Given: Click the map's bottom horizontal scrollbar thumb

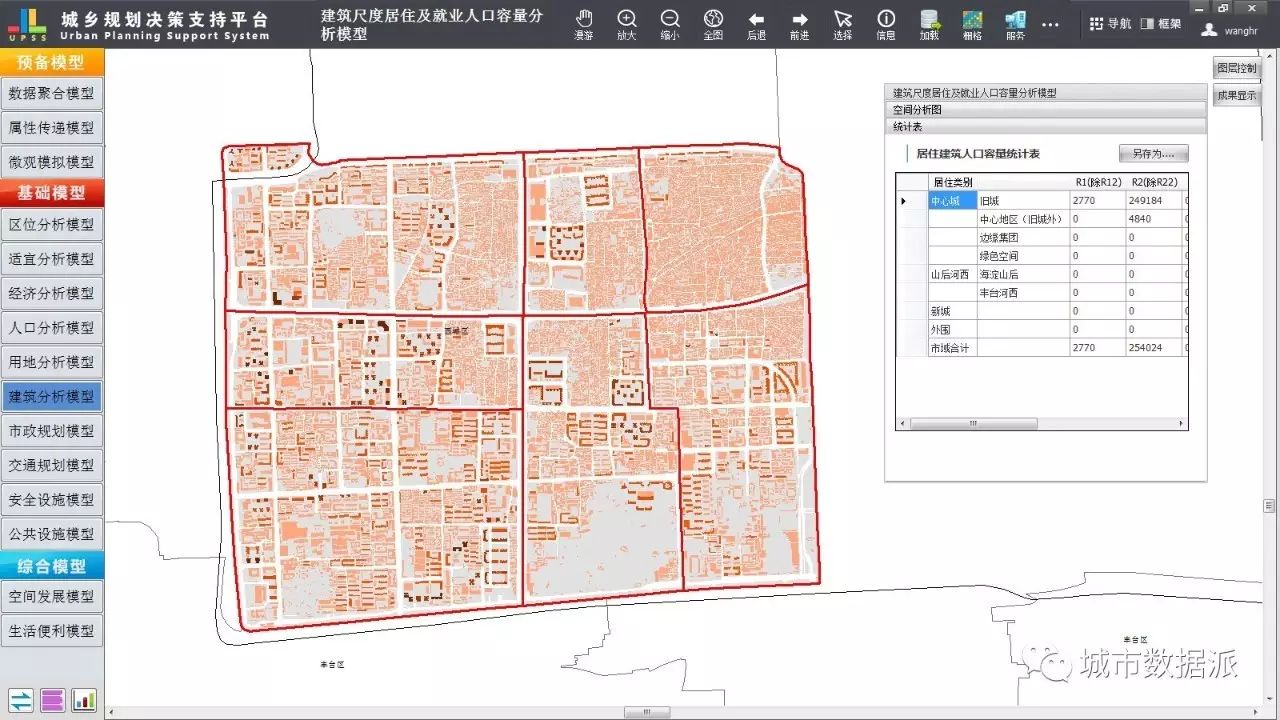Looking at the screenshot, I should click(x=647, y=713).
